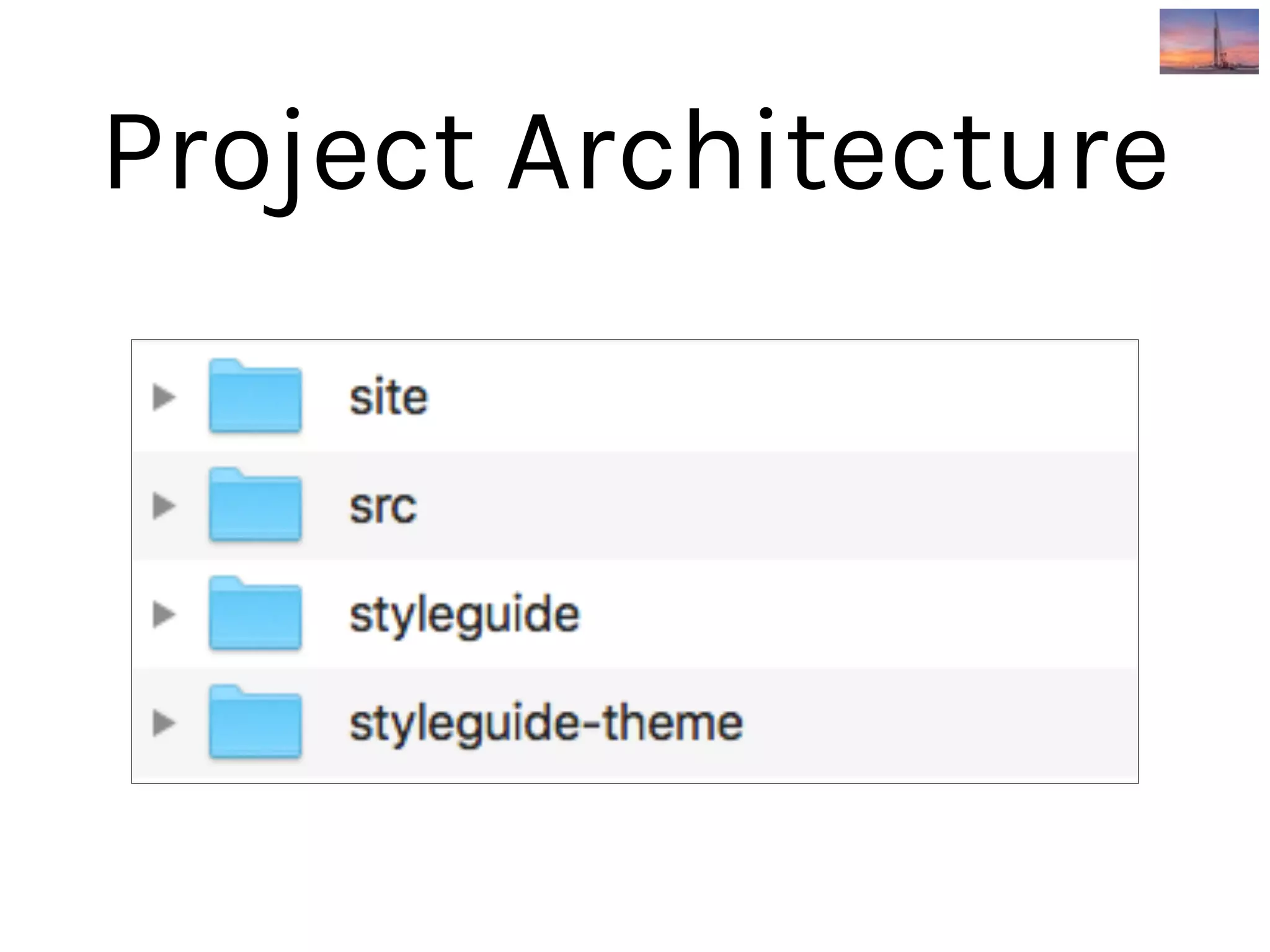1270x952 pixels.
Task: Select the "styleguide-theme" folder name text
Action: click(546, 723)
